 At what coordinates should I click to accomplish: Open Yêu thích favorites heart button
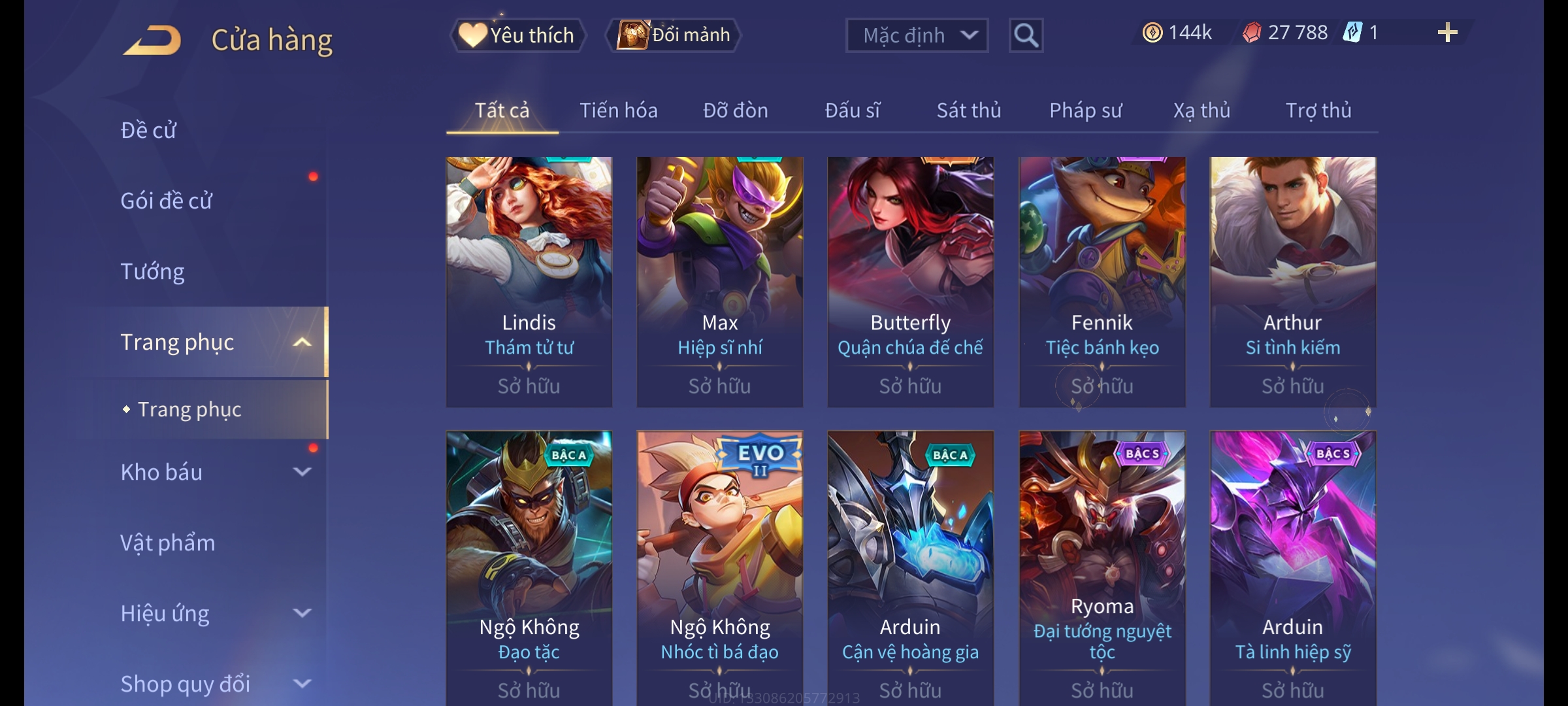(517, 35)
